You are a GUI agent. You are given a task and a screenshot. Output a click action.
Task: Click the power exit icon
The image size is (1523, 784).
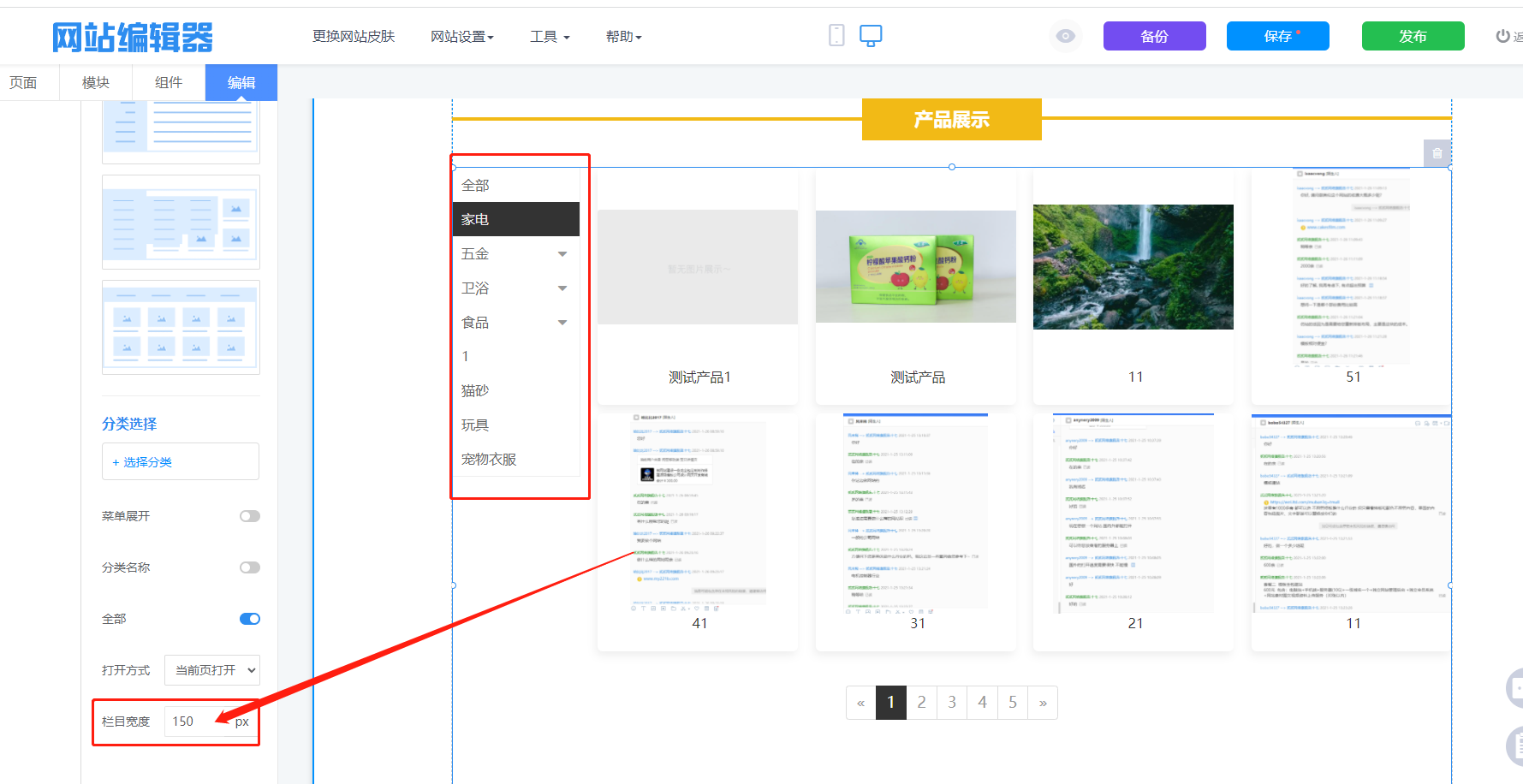click(x=1502, y=36)
